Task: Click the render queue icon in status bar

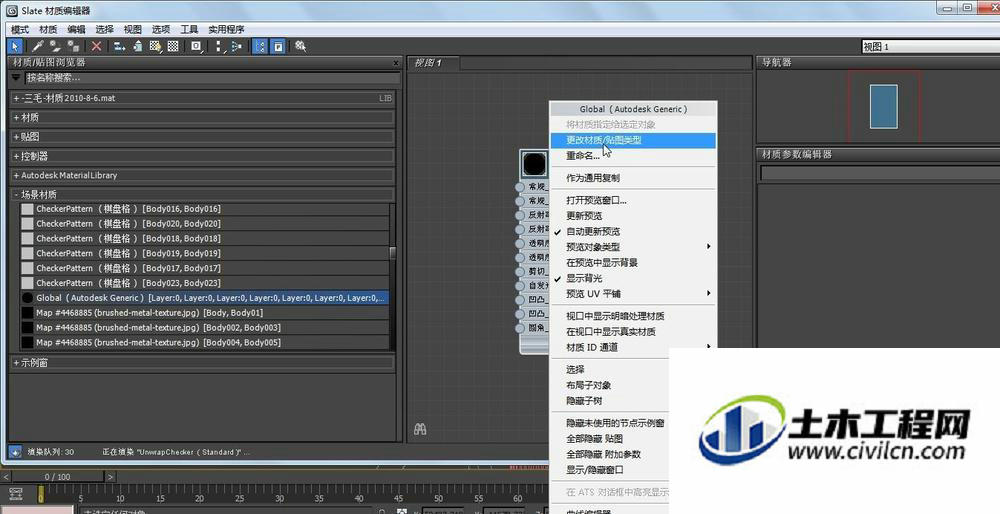Action: (15, 452)
